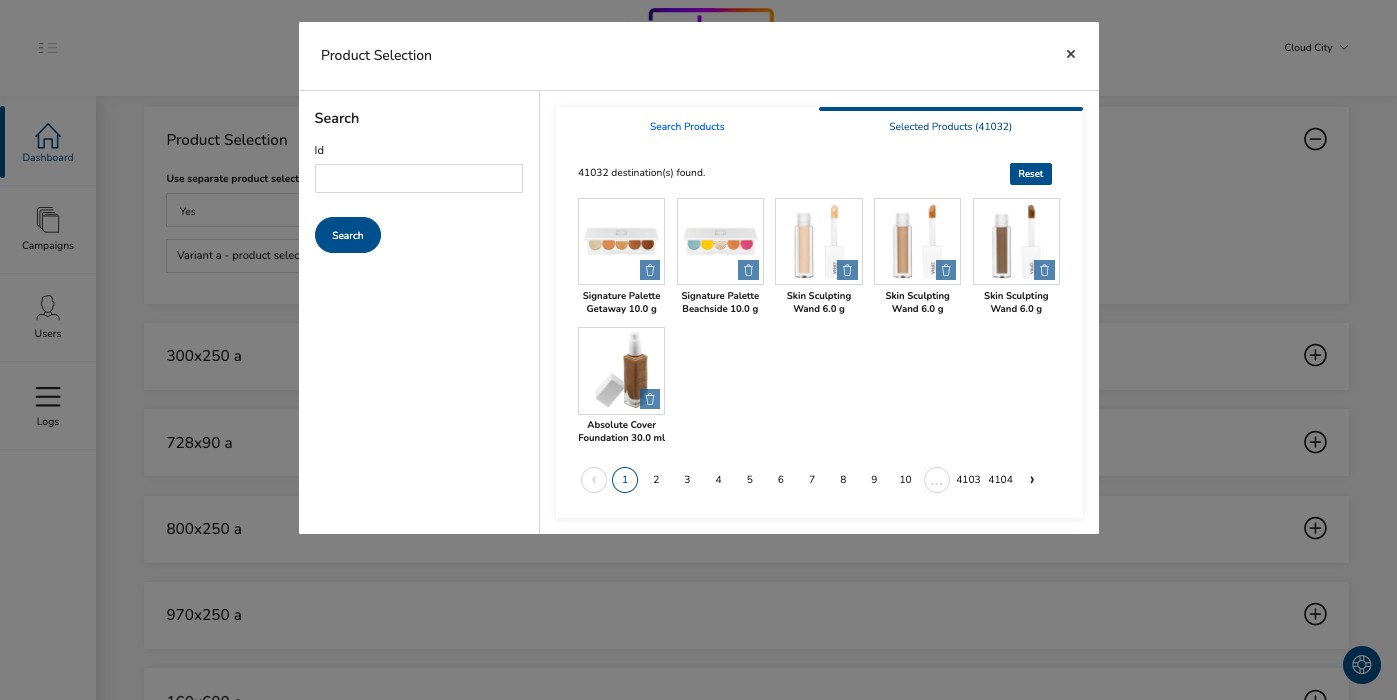Close the Product Selection dialog
Image resolution: width=1397 pixels, height=700 pixels.
pyautogui.click(x=1070, y=54)
